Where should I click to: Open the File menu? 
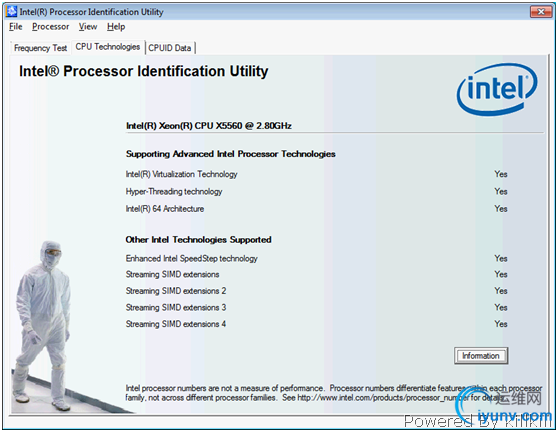16,27
